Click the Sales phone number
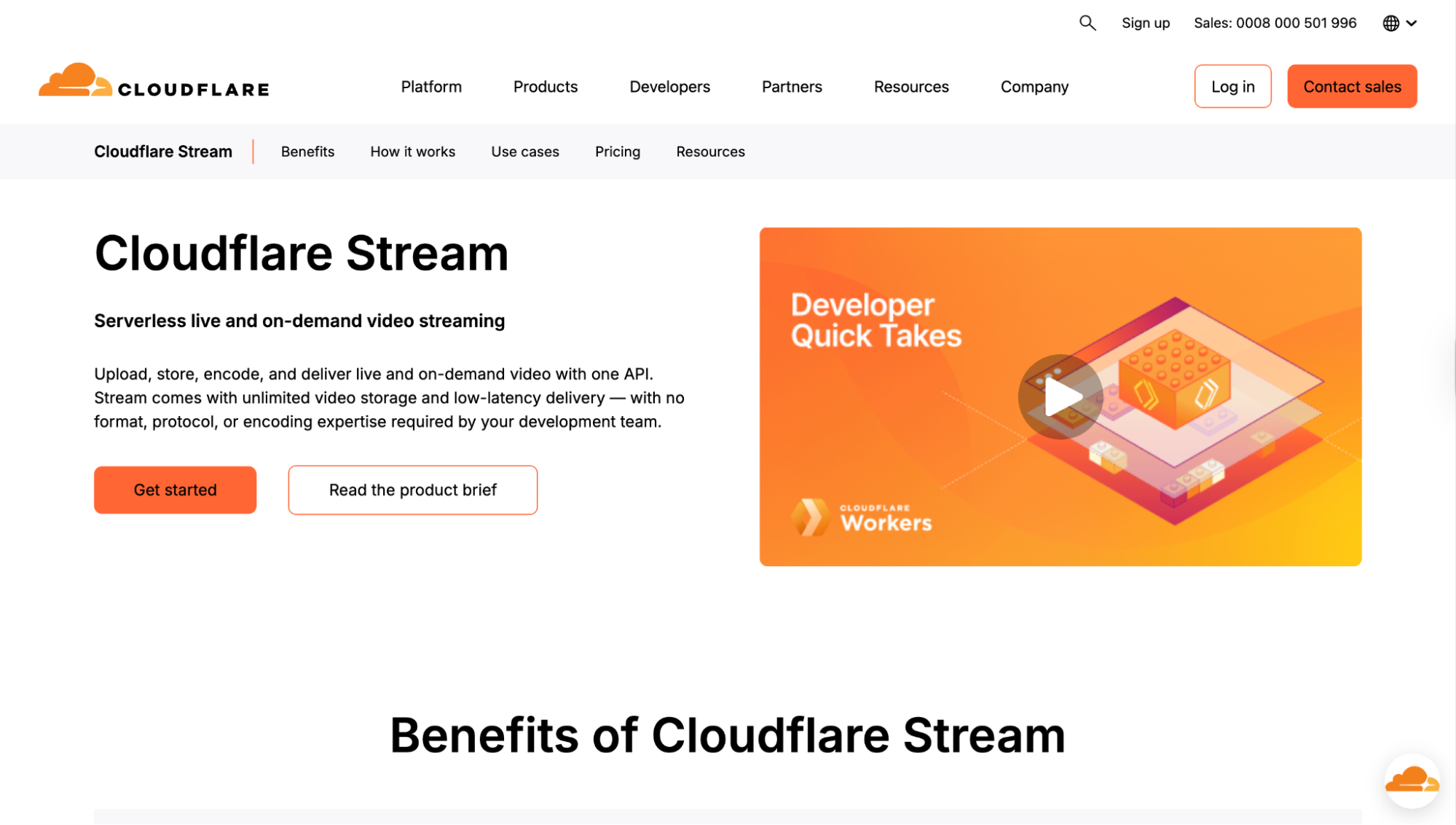The height and width of the screenshot is (825, 1456). click(x=1275, y=23)
